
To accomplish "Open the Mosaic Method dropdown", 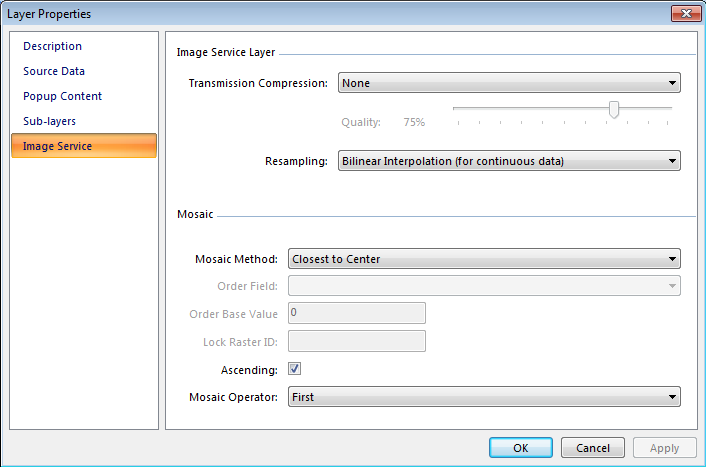I will pyautogui.click(x=483, y=259).
